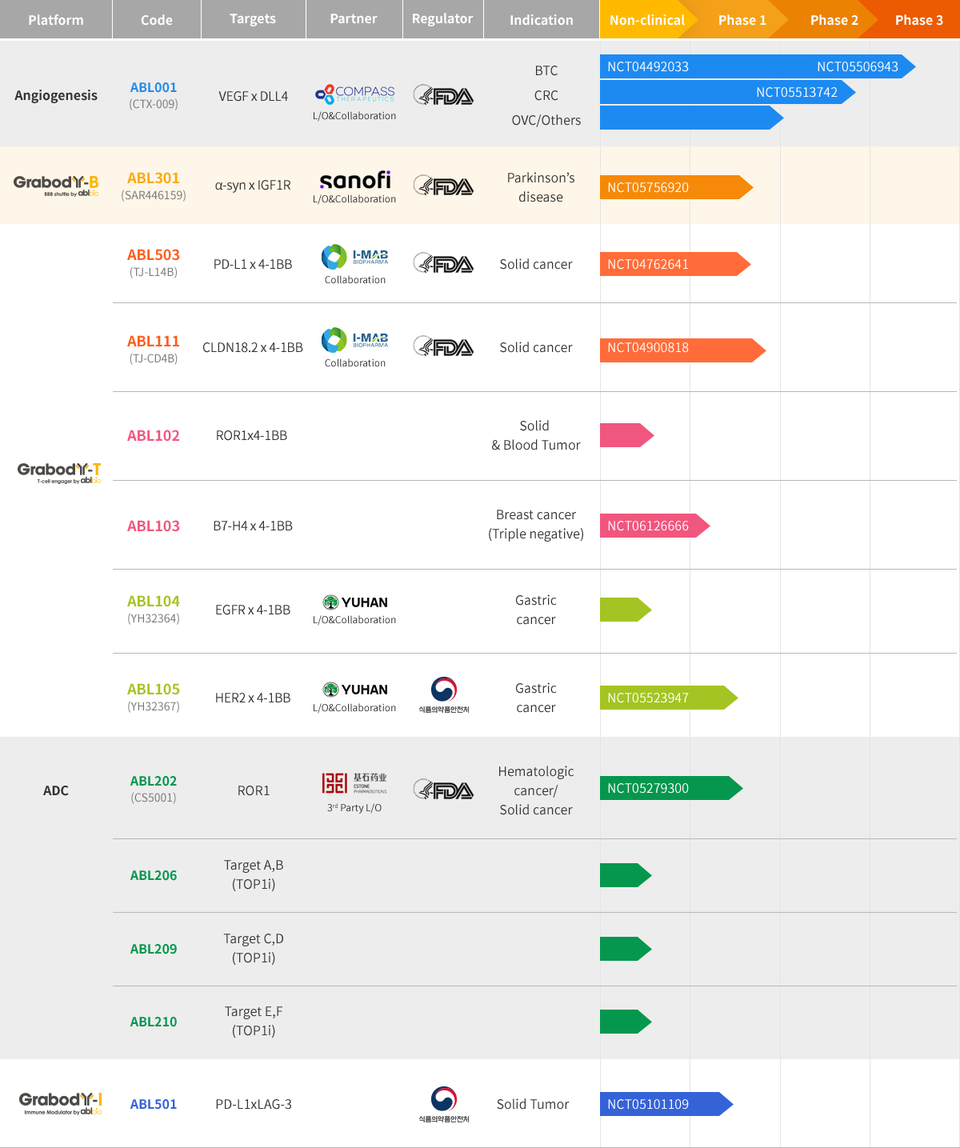Screen dimensions: 960x1148
Task: Click the NCT06126666 trial link for ABL103
Action: [x=650, y=525]
